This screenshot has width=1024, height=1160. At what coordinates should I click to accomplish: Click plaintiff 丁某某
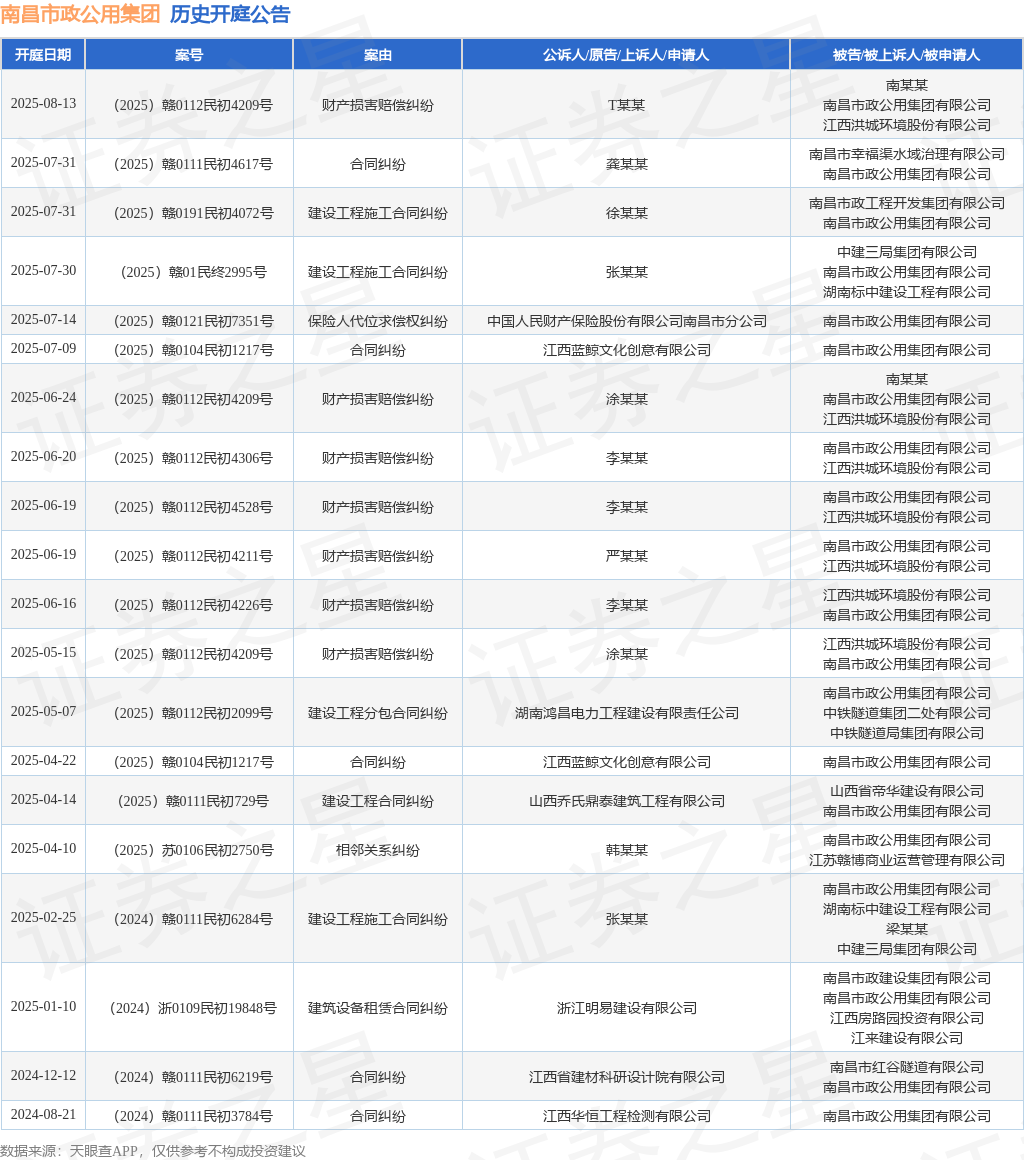627,105
